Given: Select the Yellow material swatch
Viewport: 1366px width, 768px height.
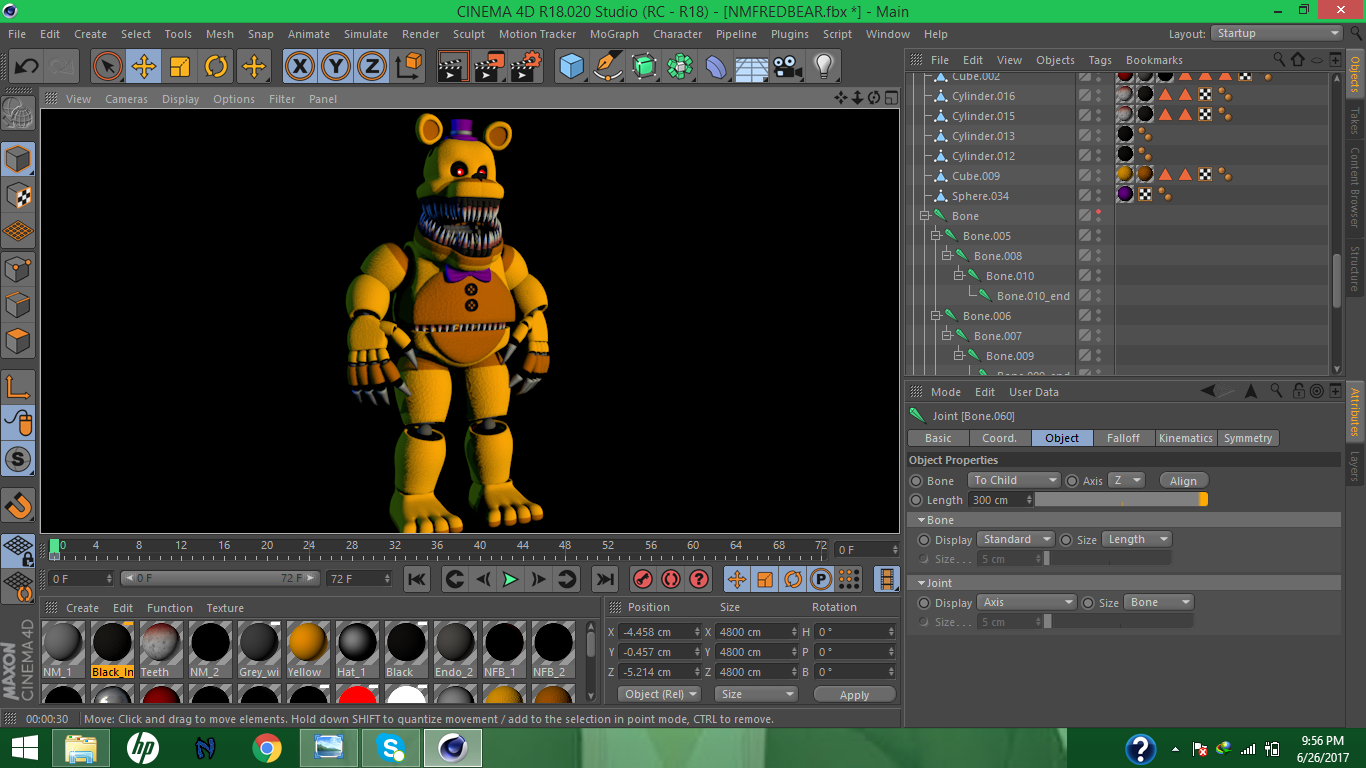Looking at the screenshot, I should pyautogui.click(x=308, y=648).
